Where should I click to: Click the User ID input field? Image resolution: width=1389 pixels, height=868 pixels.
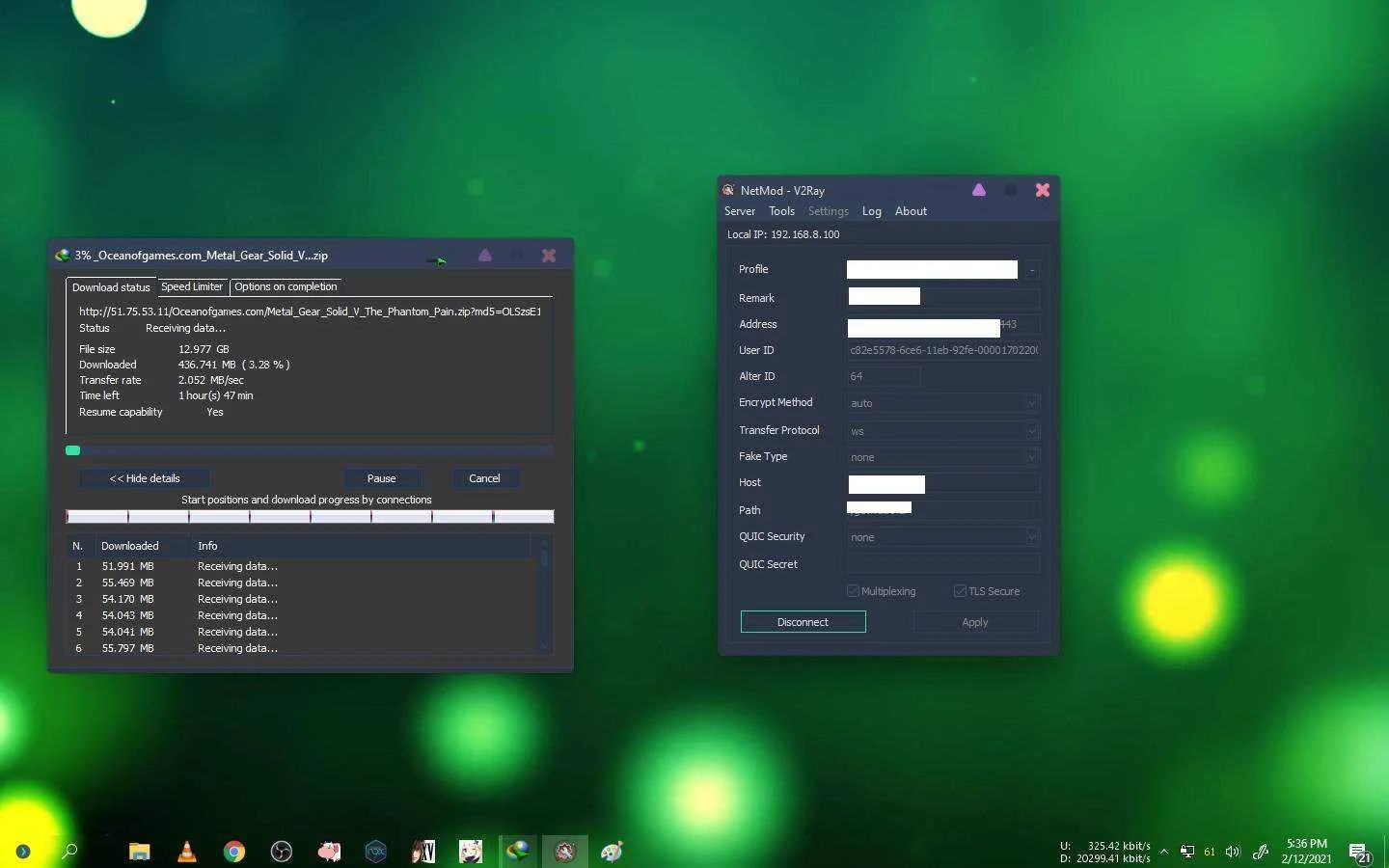[943, 350]
